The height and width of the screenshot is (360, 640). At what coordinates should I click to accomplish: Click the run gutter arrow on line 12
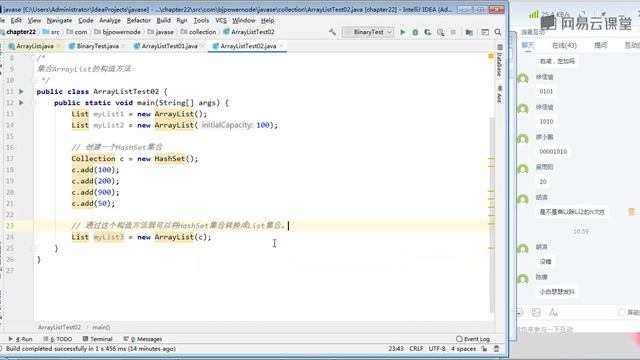point(21,103)
